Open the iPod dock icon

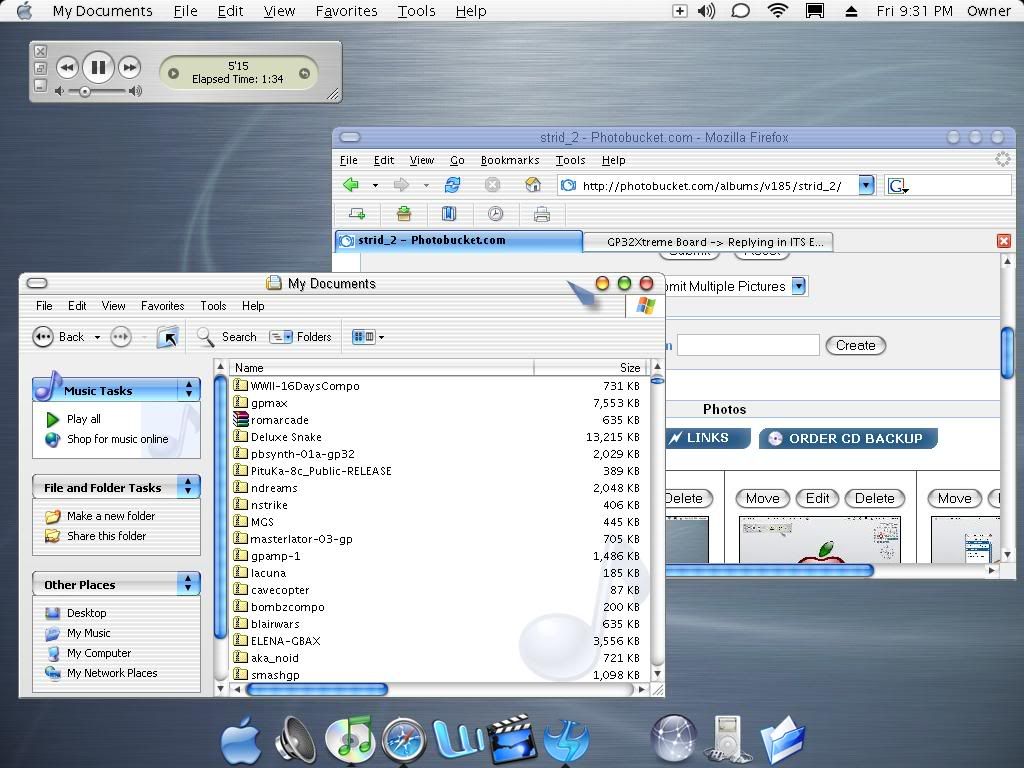pyautogui.click(x=726, y=739)
